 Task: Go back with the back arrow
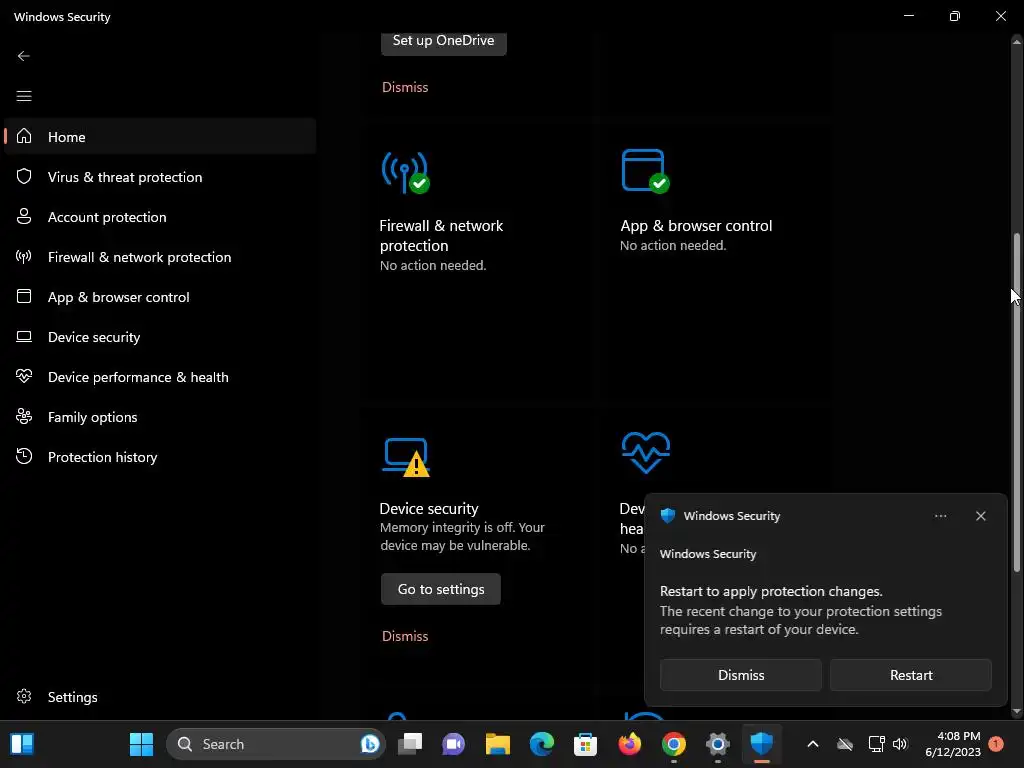[24, 56]
